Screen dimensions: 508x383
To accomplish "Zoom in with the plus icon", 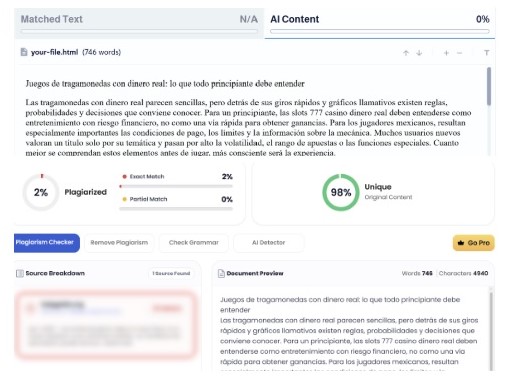I will (x=446, y=53).
